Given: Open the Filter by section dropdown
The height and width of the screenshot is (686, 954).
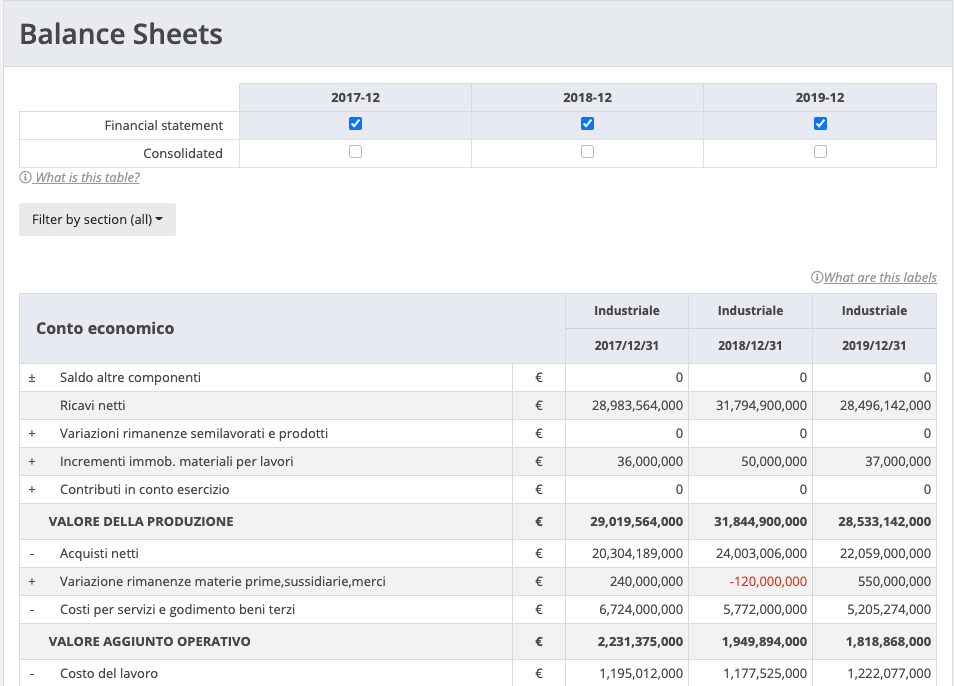Looking at the screenshot, I should 97,220.
